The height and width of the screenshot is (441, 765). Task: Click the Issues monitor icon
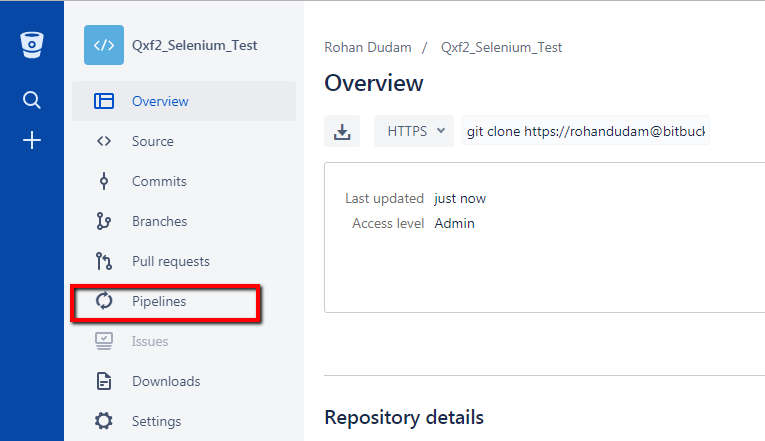tap(104, 341)
